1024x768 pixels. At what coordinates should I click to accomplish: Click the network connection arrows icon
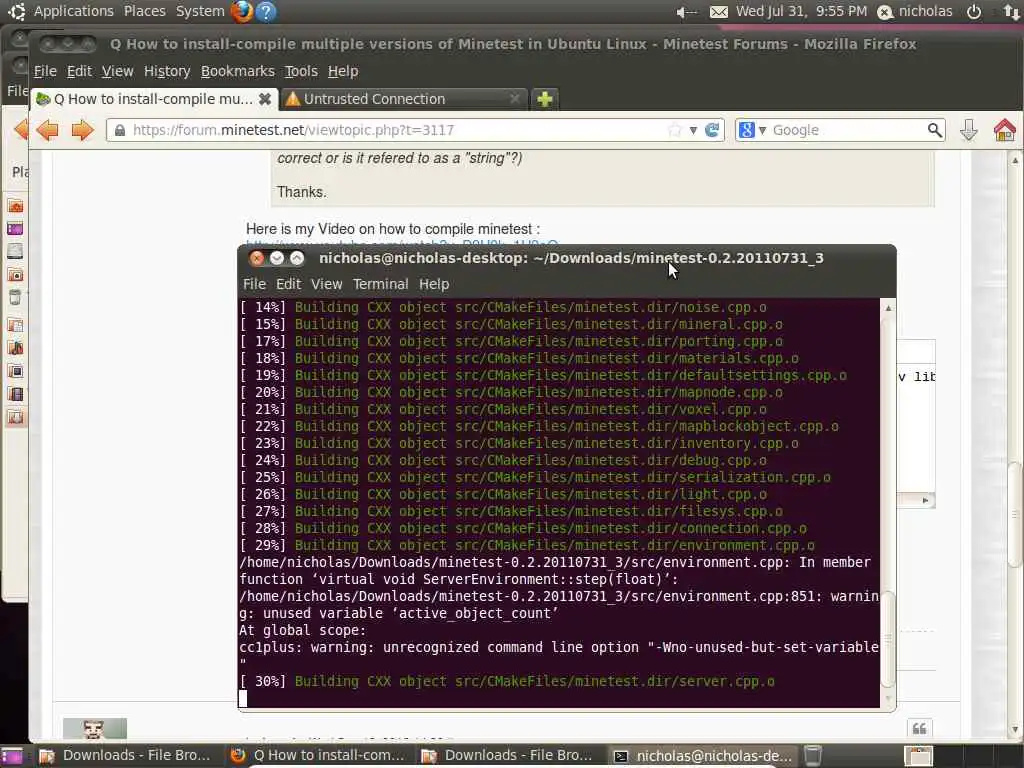click(1012, 12)
